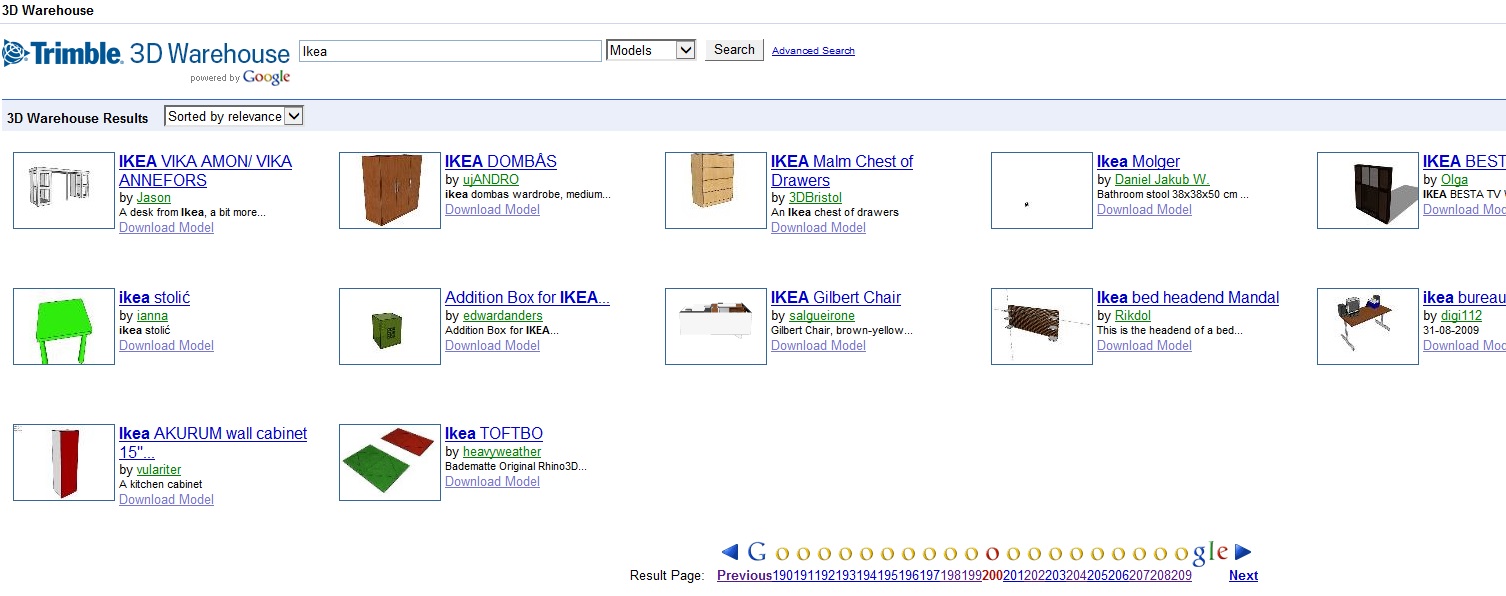Click the Trimble 3D Warehouse logo
Screen dimensions: 1506x596
coord(147,60)
